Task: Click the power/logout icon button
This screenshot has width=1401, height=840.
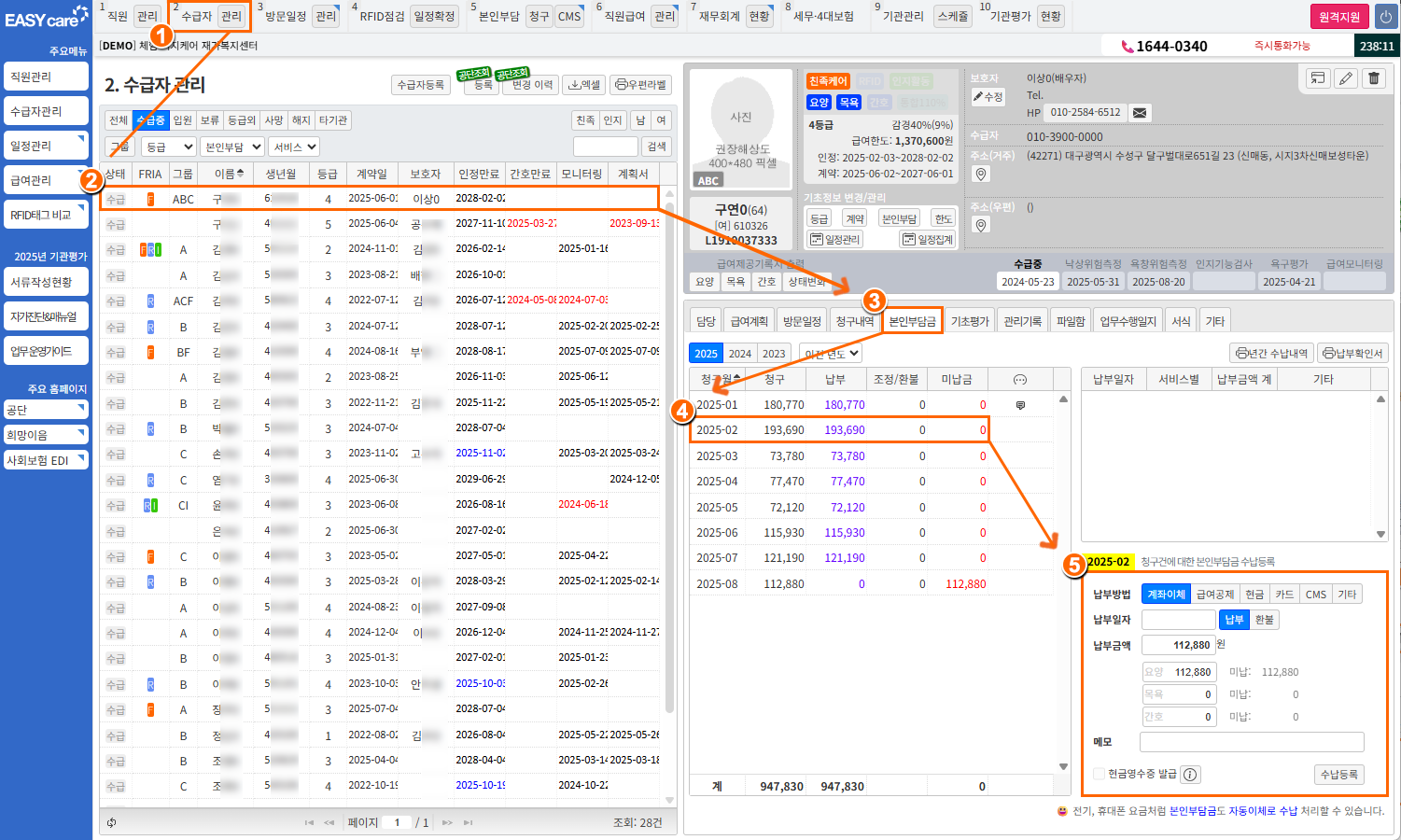Action: click(x=1385, y=17)
